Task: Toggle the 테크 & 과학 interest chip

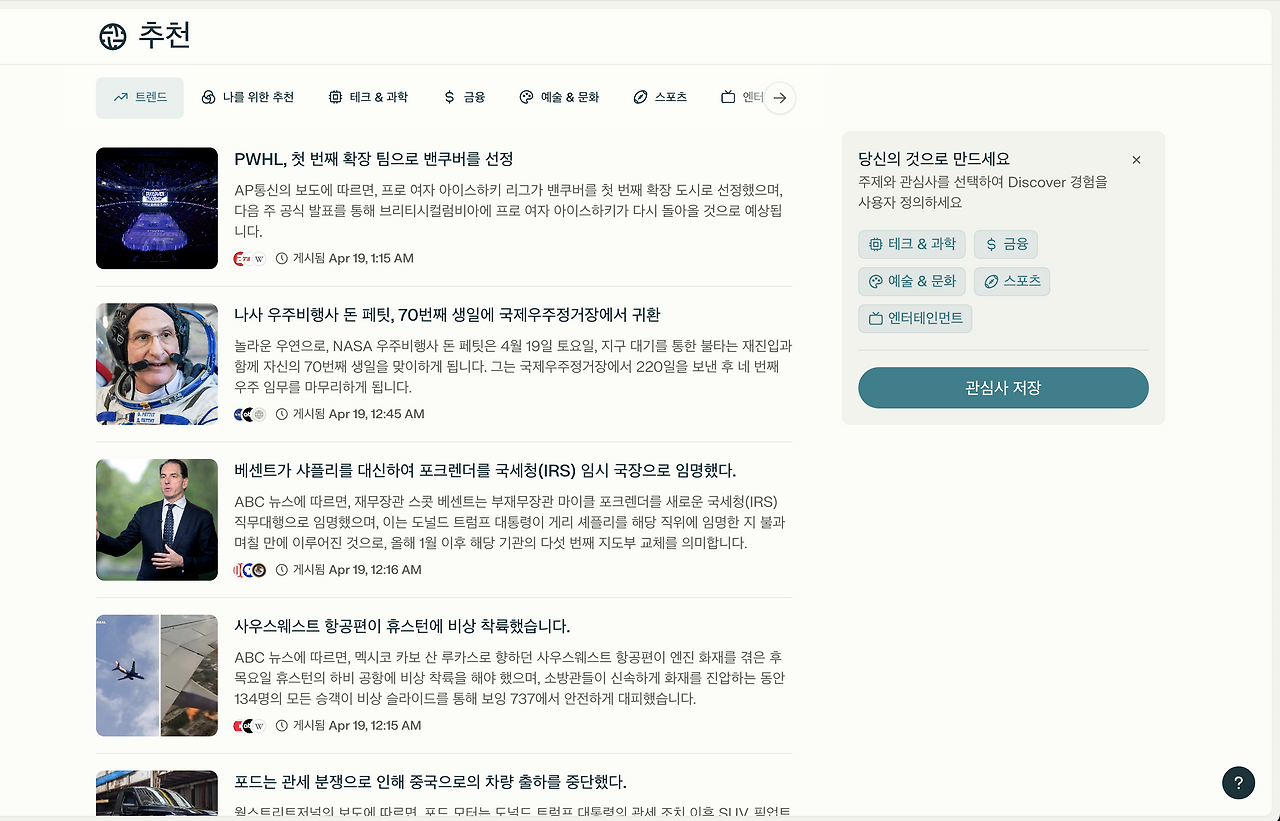Action: pyautogui.click(x=912, y=244)
